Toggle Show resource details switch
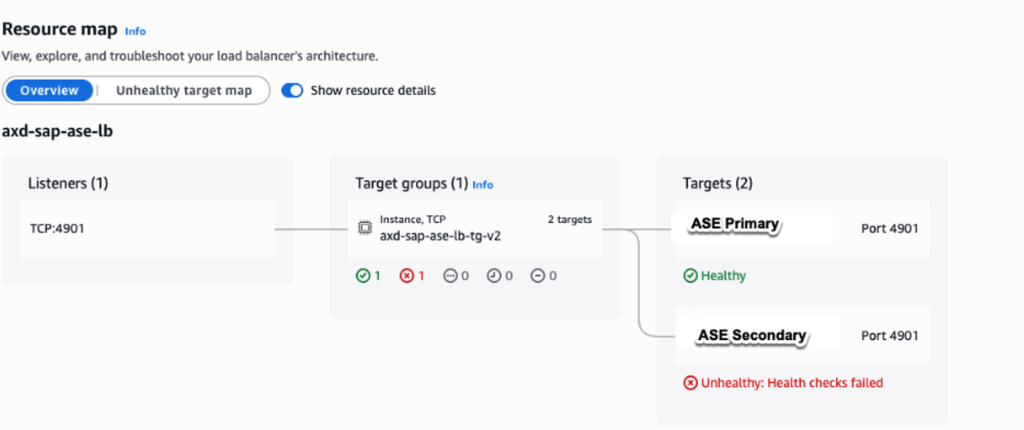Screen dimensions: 1024x430 pos(292,90)
